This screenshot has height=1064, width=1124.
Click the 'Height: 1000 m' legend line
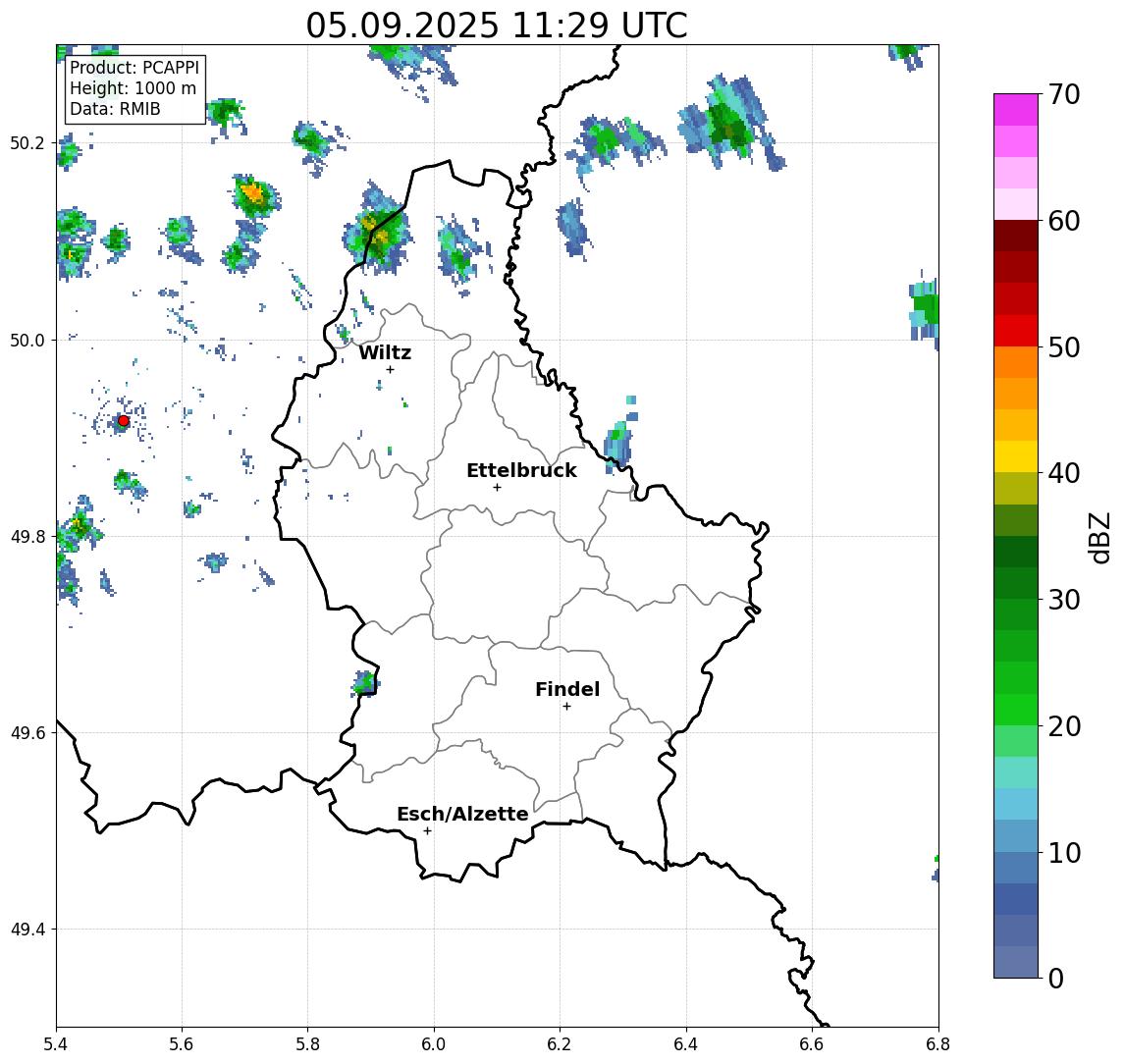133,89
